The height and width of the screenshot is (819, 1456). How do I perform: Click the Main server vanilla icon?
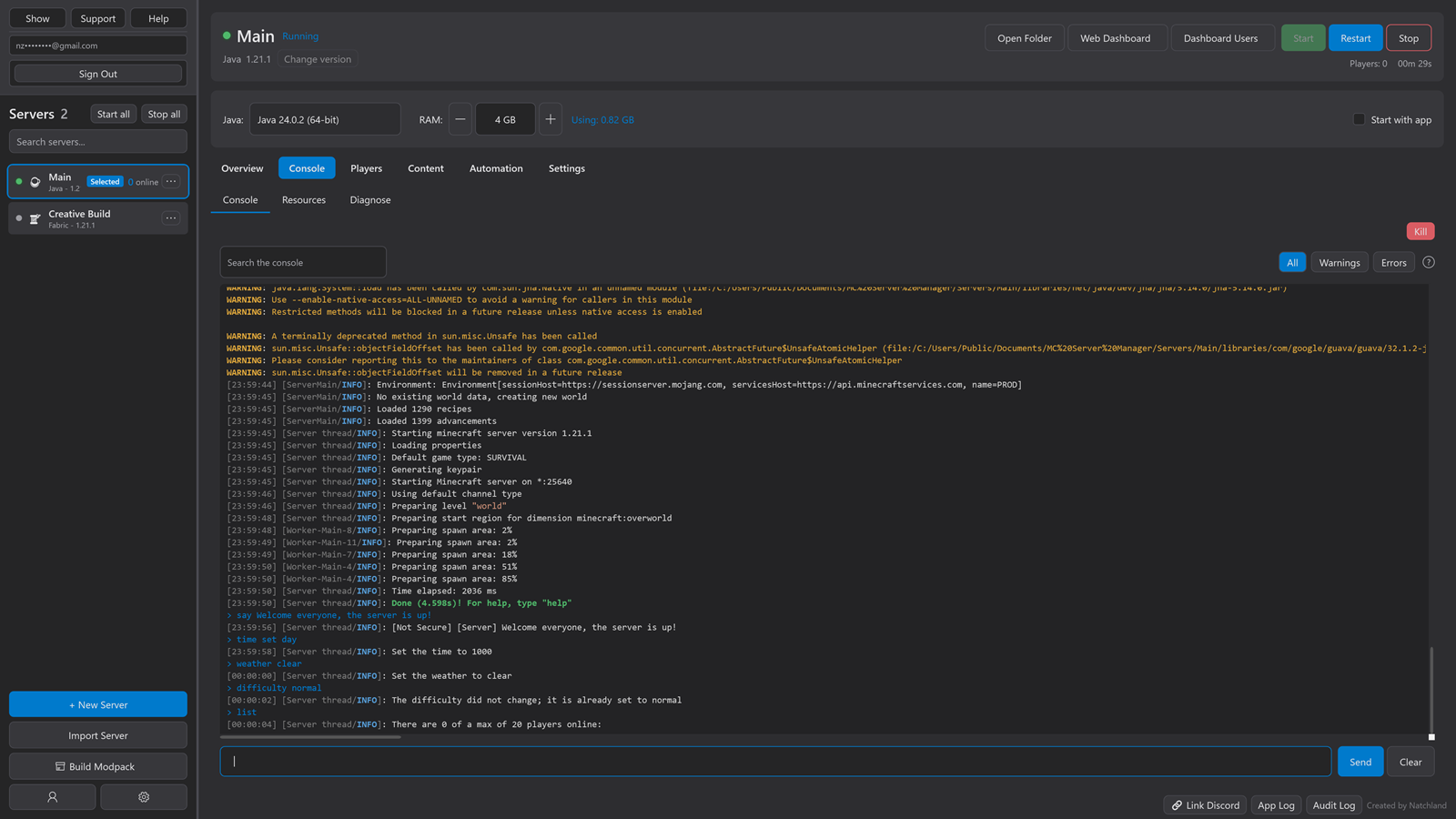pyautogui.click(x=35, y=182)
